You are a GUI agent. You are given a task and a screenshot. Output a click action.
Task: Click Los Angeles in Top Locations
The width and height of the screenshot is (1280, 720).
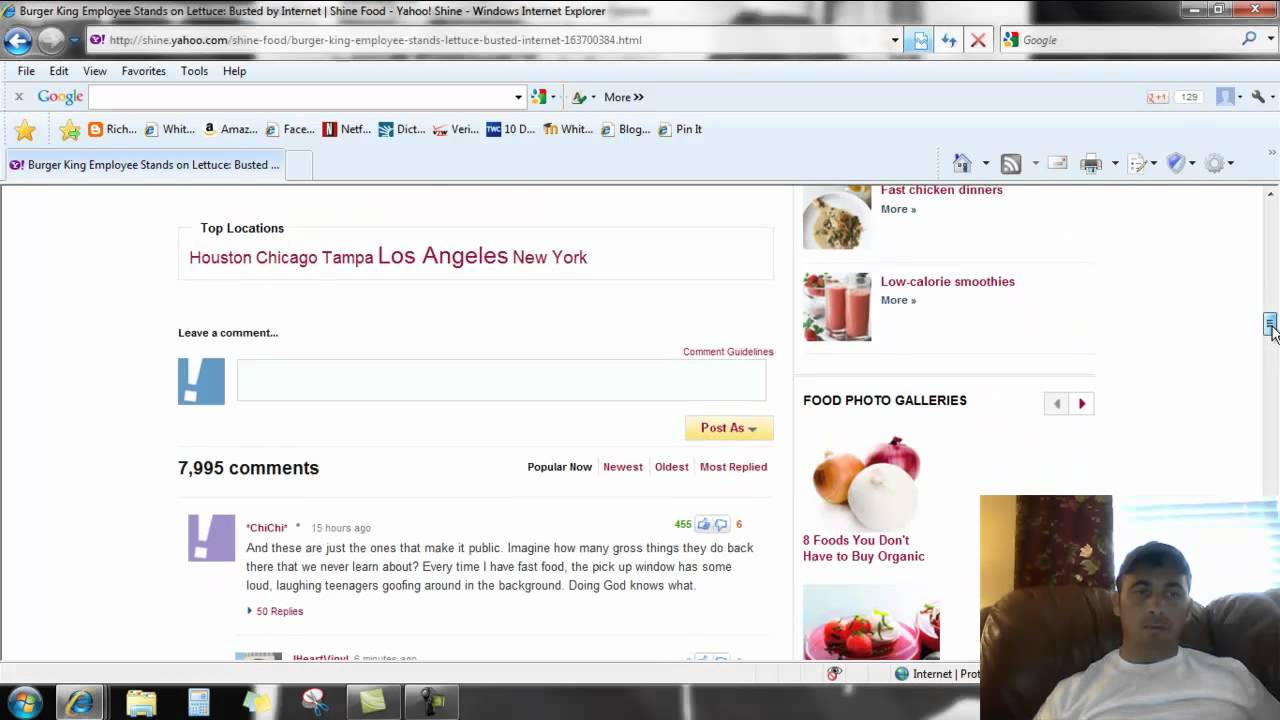443,255
